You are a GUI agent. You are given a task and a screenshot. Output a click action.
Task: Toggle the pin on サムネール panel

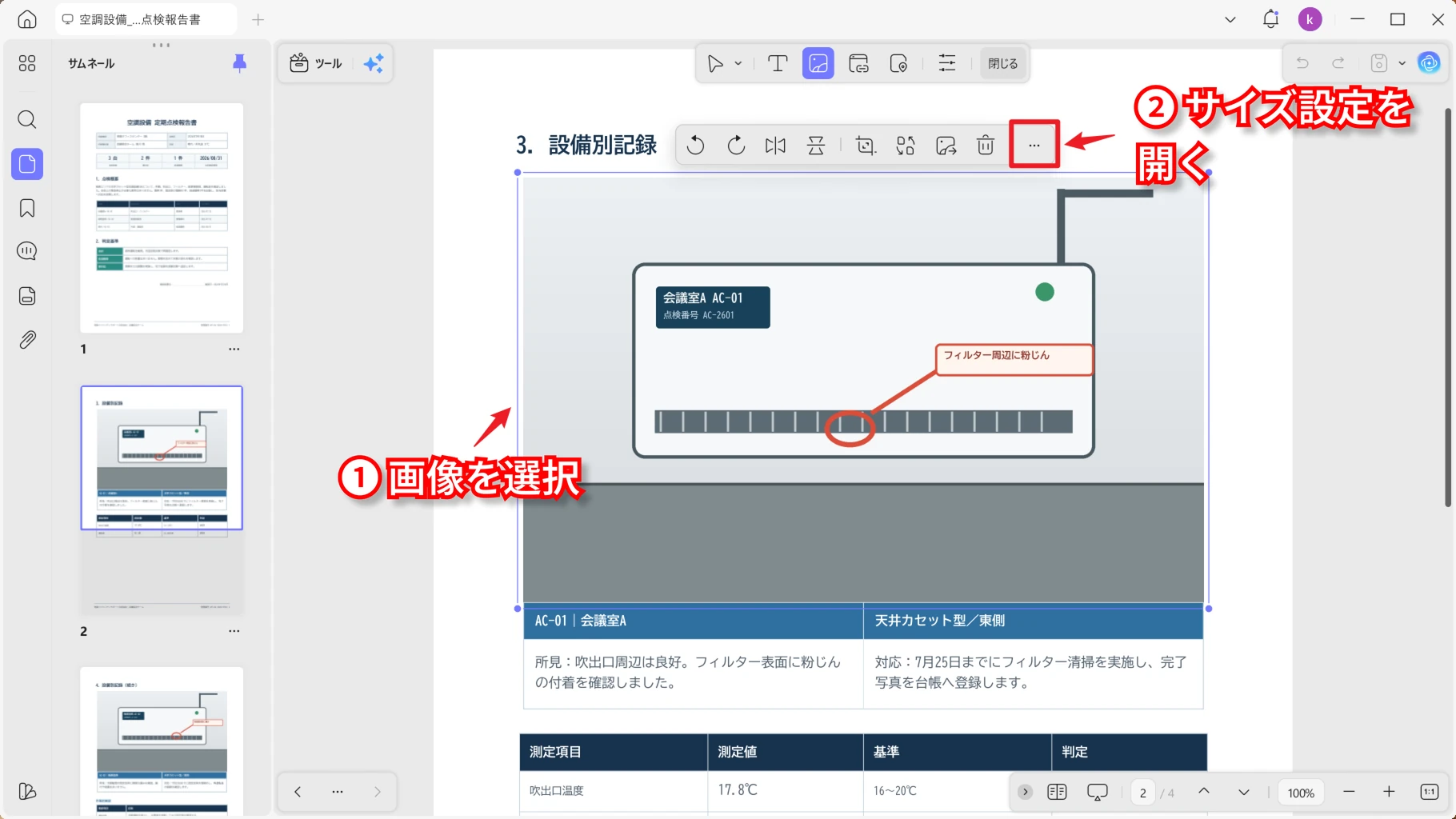click(x=239, y=63)
